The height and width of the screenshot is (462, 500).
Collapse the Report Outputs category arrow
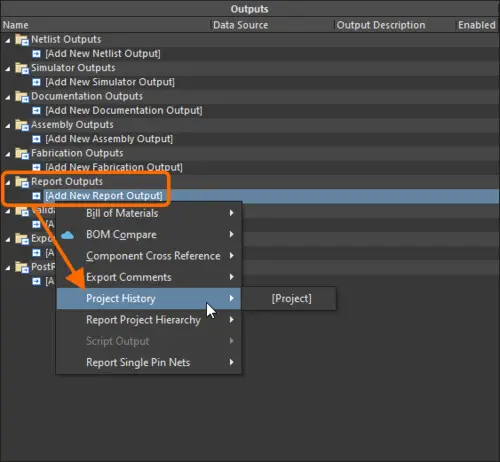point(8,183)
